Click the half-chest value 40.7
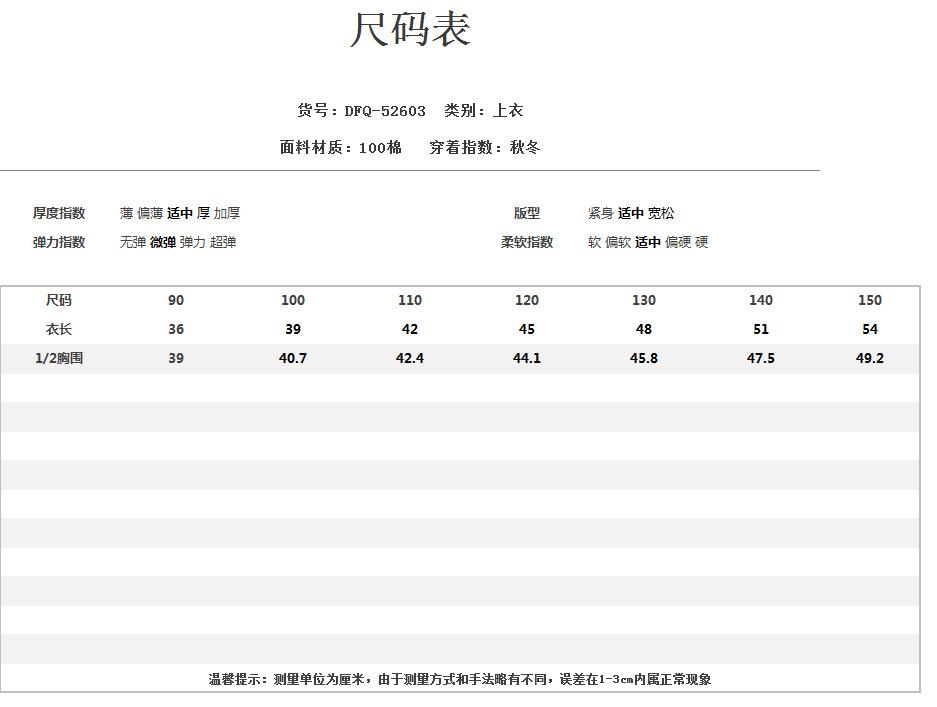Image resolution: width=937 pixels, height=707 pixels. tap(293, 358)
